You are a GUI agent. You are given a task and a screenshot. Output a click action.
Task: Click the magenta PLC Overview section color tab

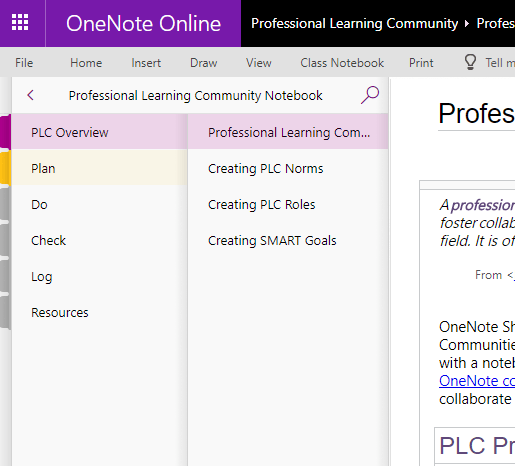(5, 132)
